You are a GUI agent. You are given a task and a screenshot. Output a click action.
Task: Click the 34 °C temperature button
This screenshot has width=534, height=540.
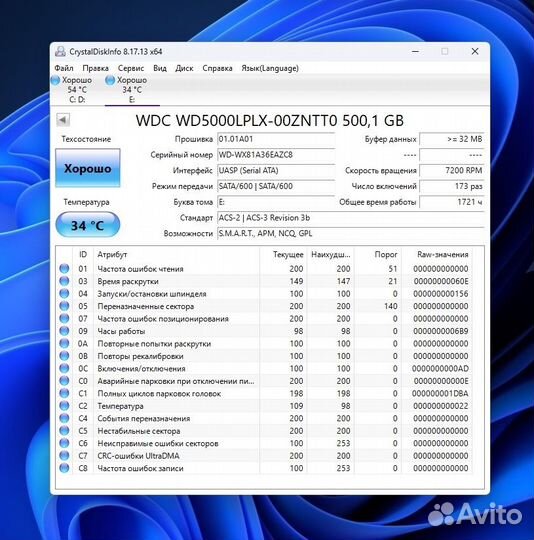87,225
